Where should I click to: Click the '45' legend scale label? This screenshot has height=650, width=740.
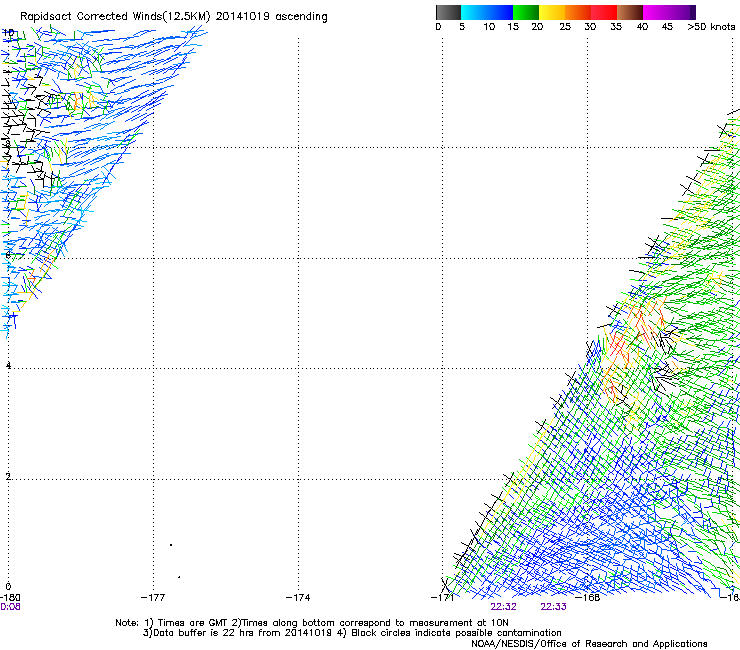667,27
